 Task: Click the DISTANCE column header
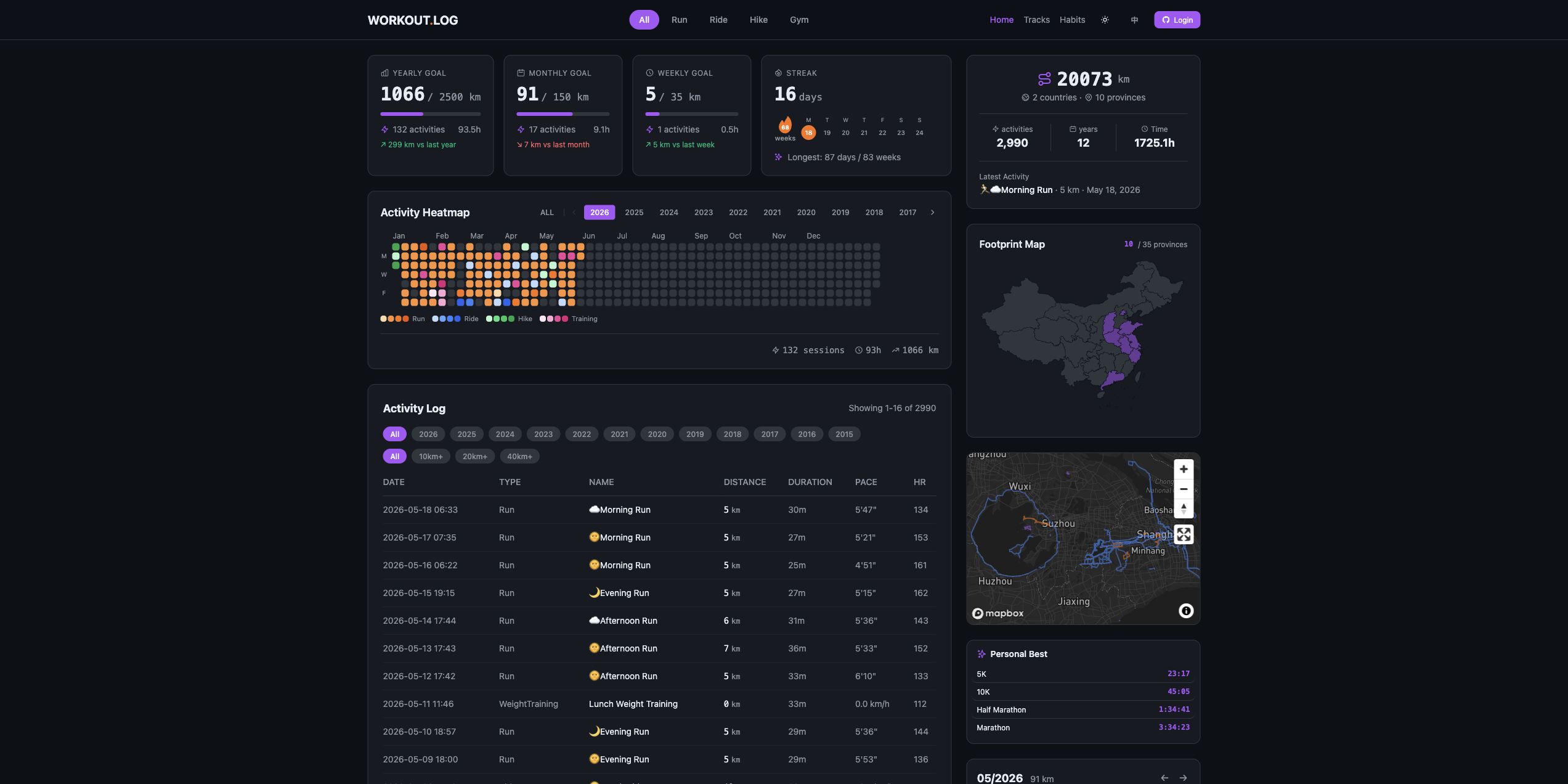point(745,482)
